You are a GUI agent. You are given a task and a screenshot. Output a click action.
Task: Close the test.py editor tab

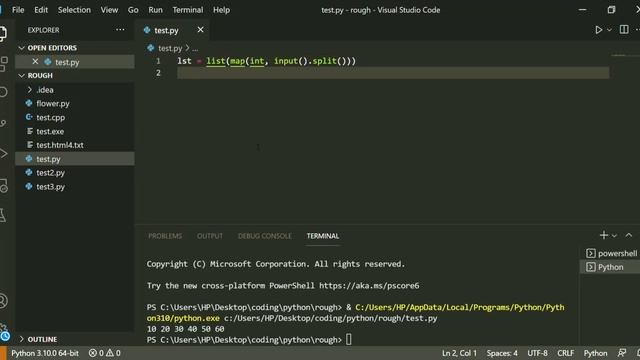[x=200, y=30]
